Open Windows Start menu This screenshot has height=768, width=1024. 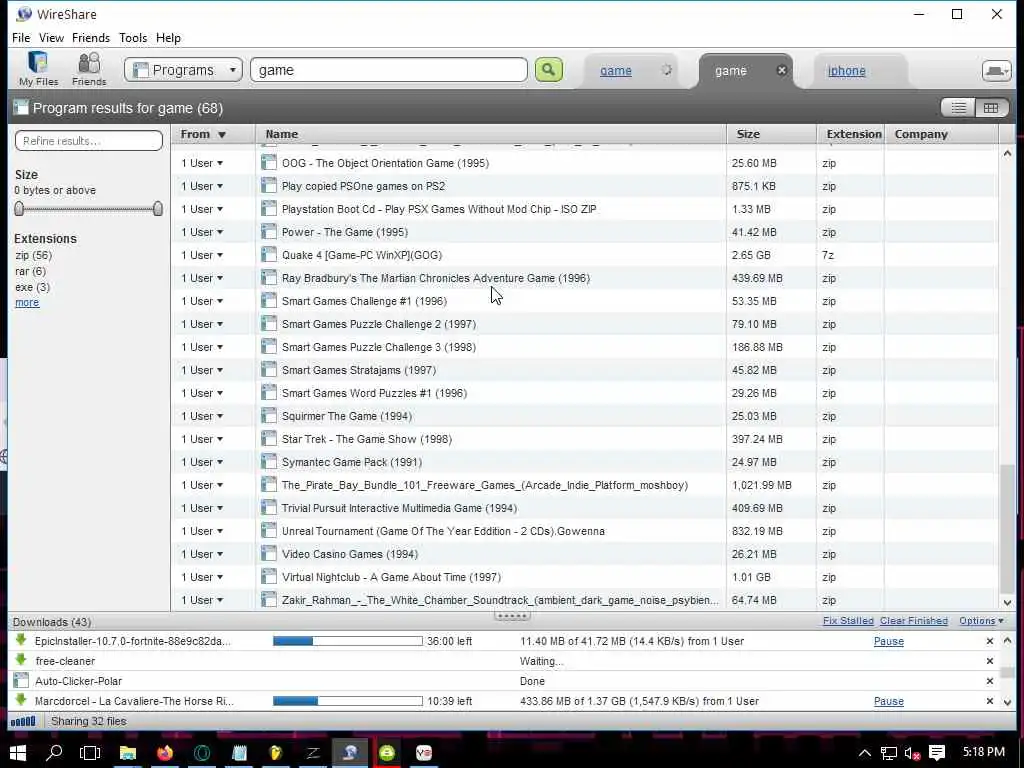[x=18, y=752]
